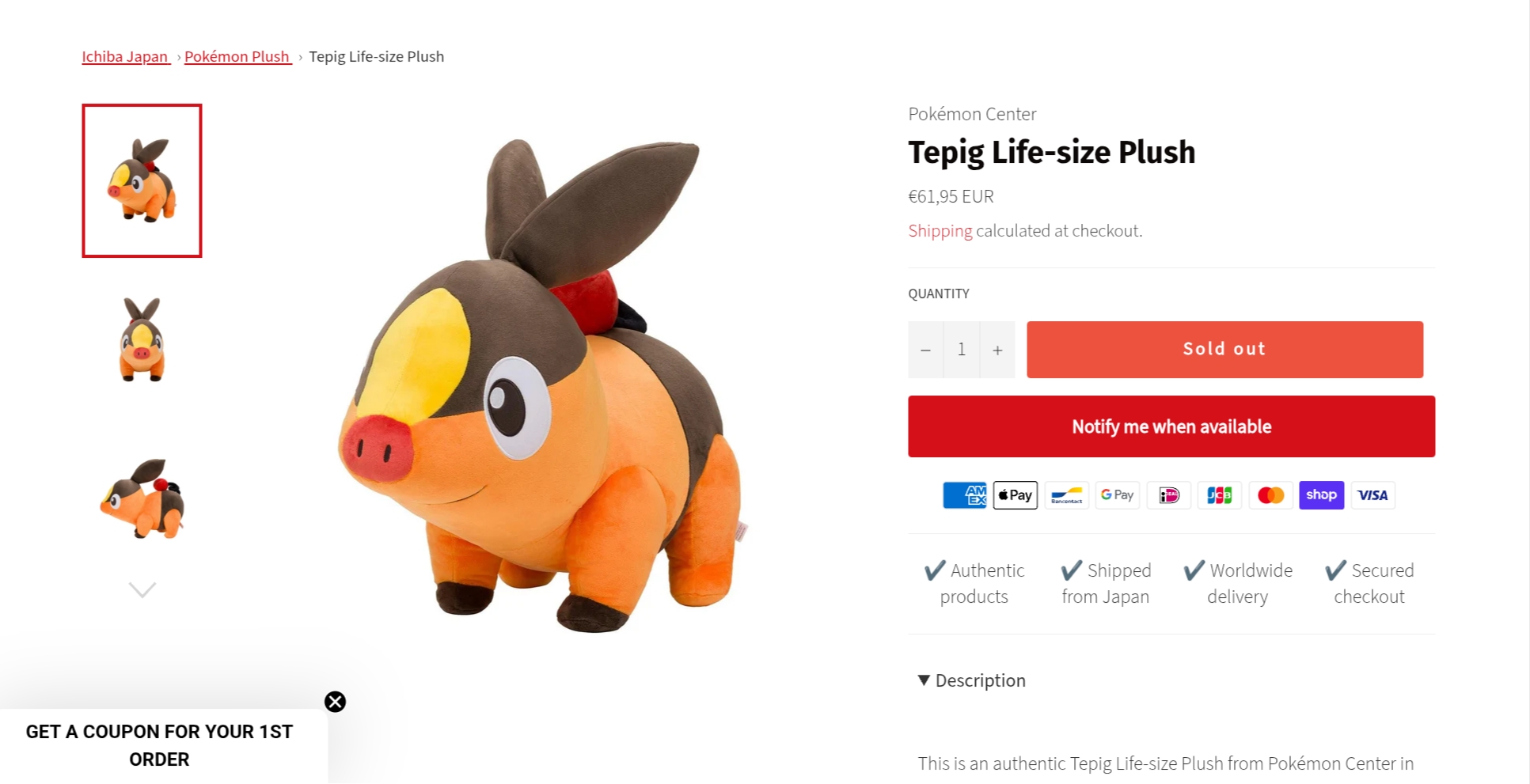
Task: Click the quantity input field
Action: tap(962, 350)
